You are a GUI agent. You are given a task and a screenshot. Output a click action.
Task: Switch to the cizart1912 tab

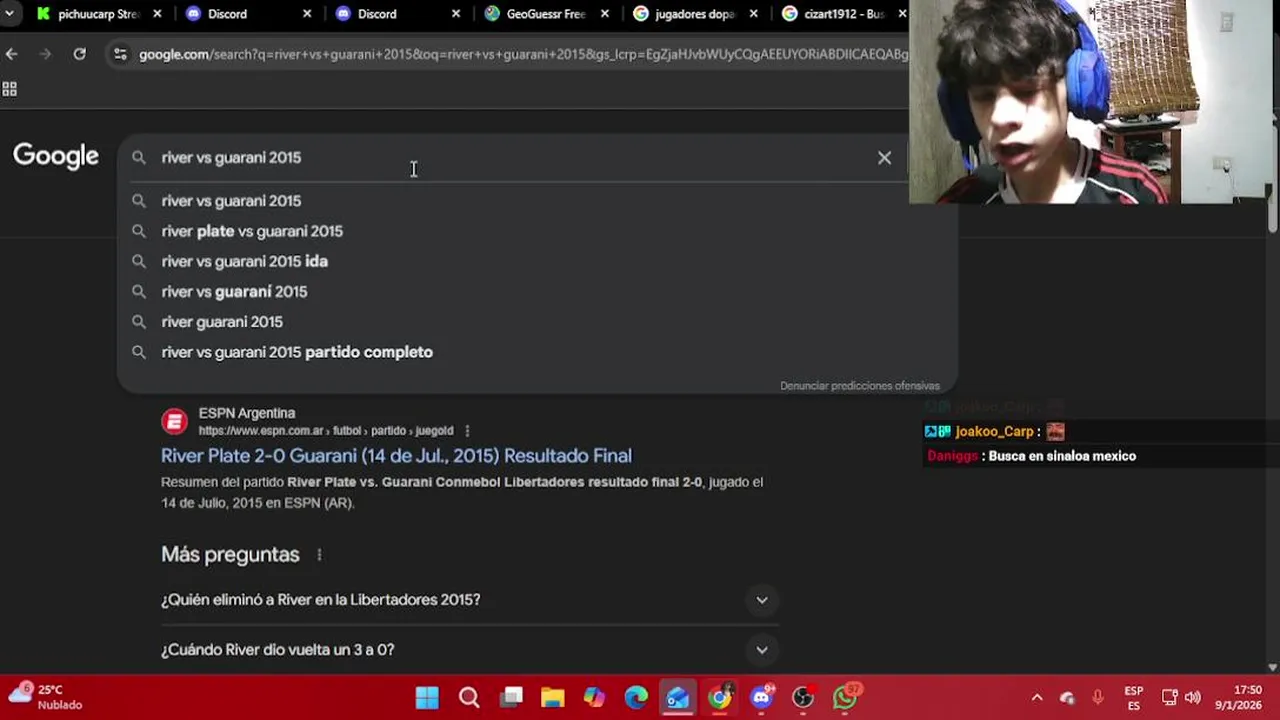pos(843,14)
